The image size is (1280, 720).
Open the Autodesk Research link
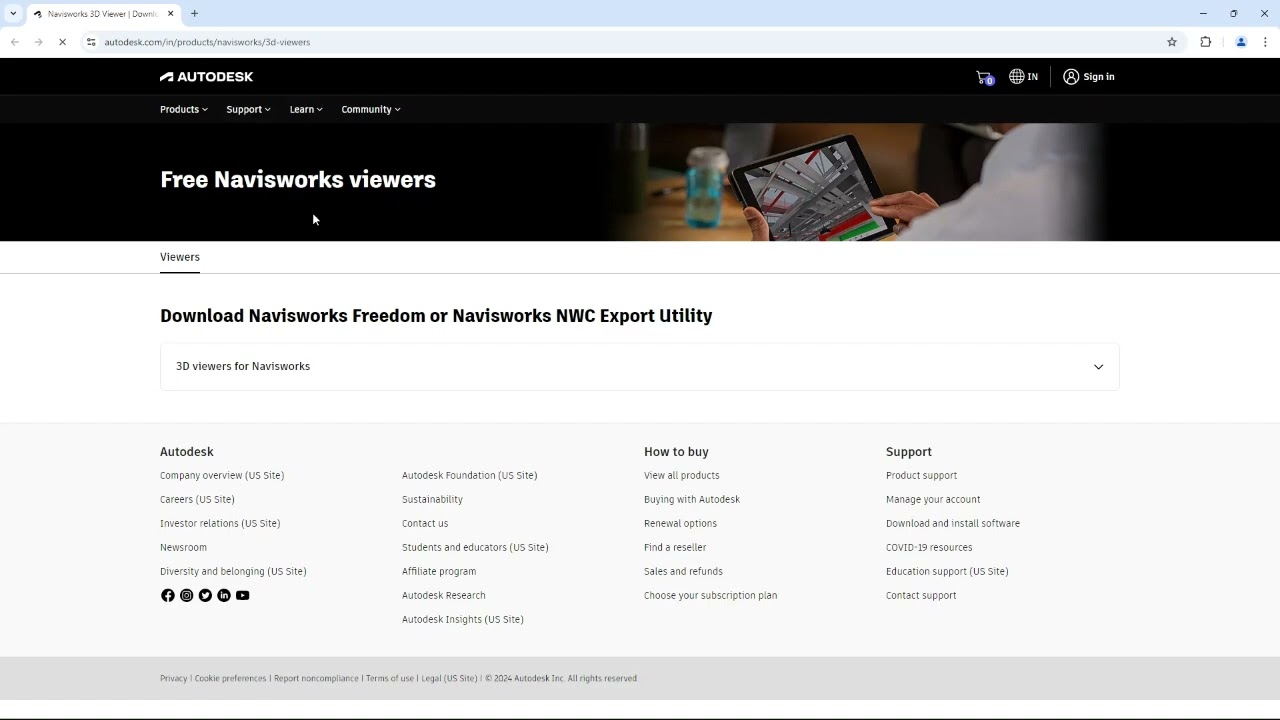coord(444,596)
